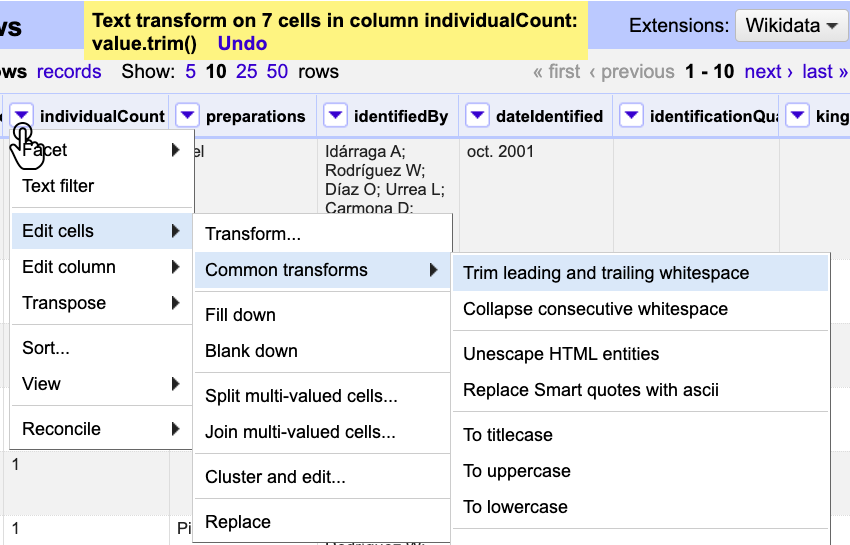850x545 pixels.
Task: Select Collapse consecutive whitespace
Action: [x=595, y=309]
